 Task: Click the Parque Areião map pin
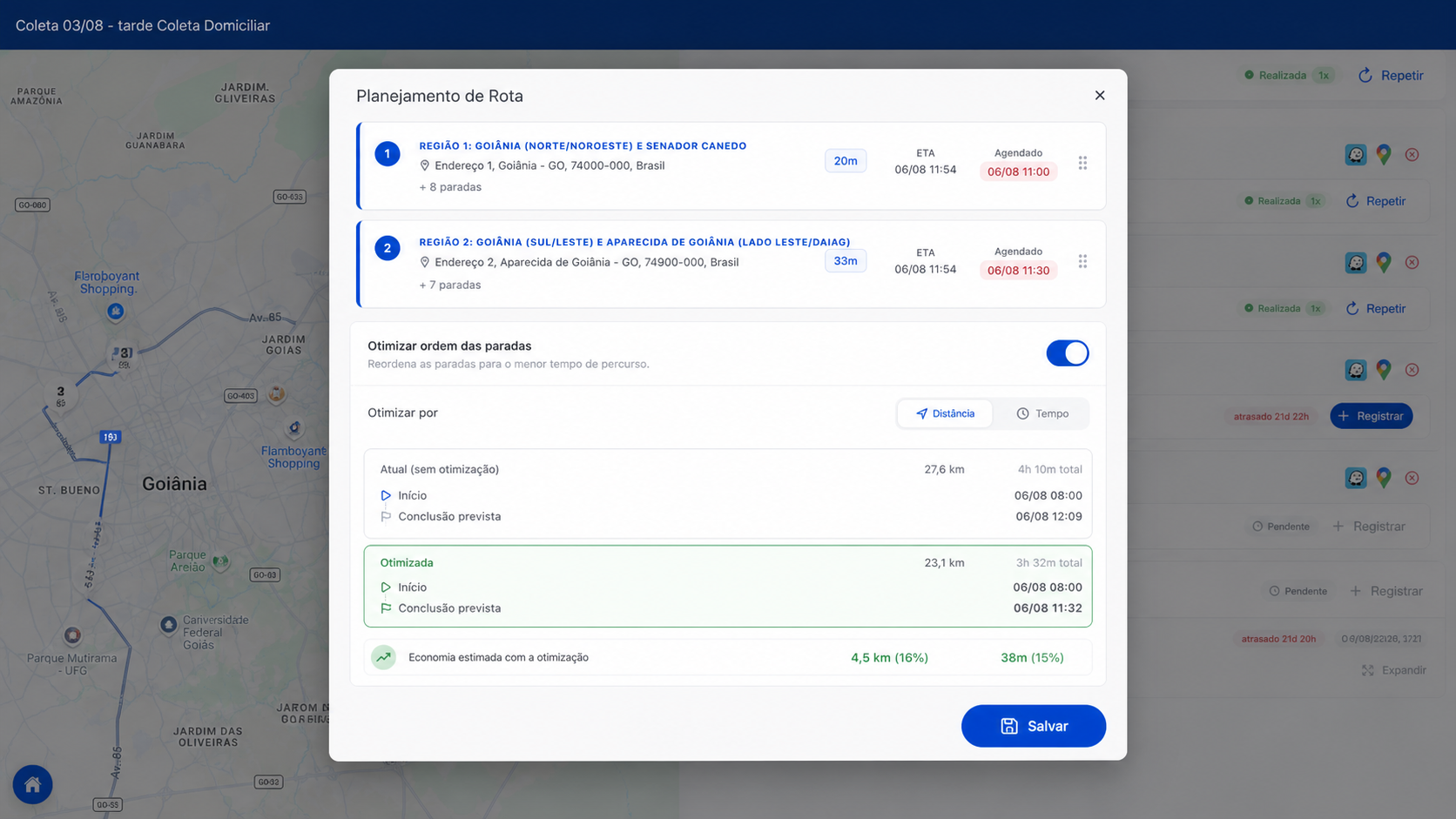(x=220, y=561)
